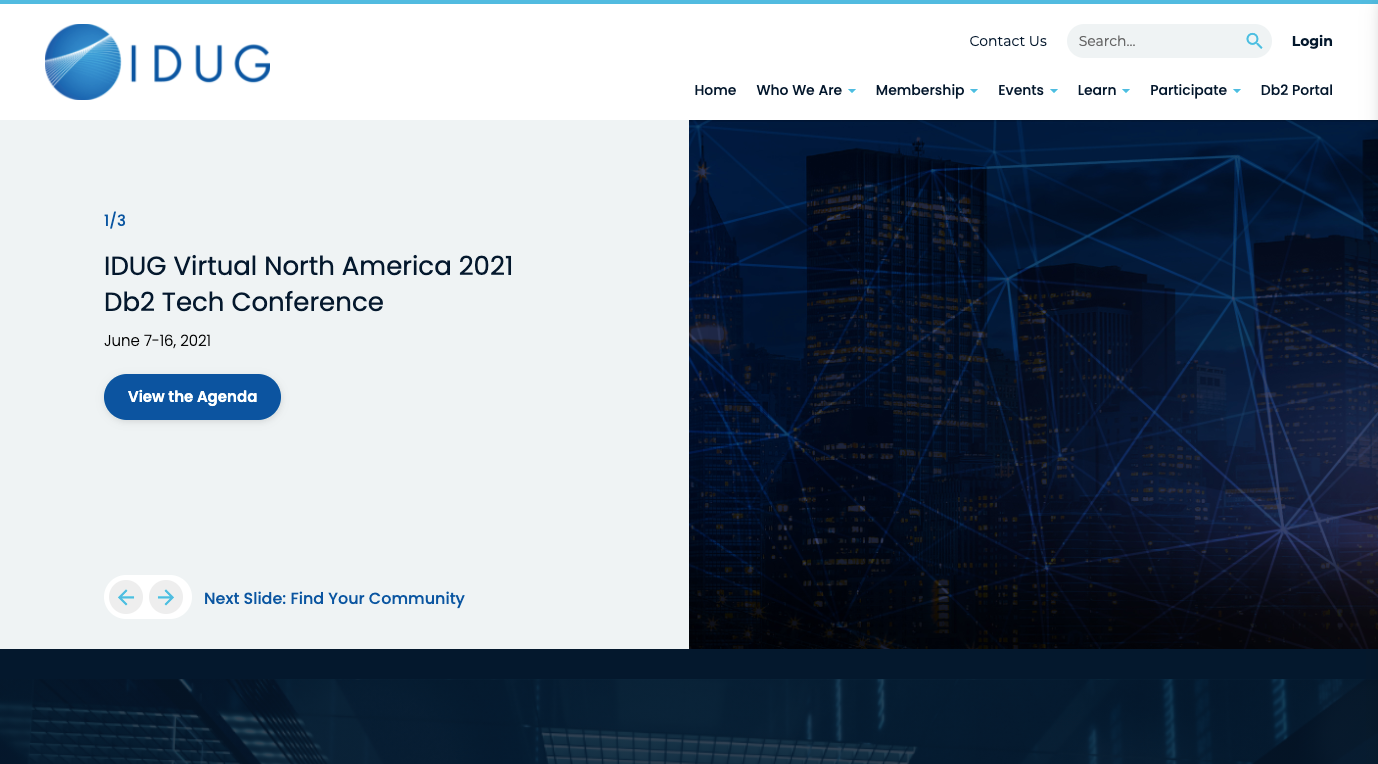Expand the Who We Are dropdown arrow
The width and height of the screenshot is (1378, 764).
click(x=852, y=91)
